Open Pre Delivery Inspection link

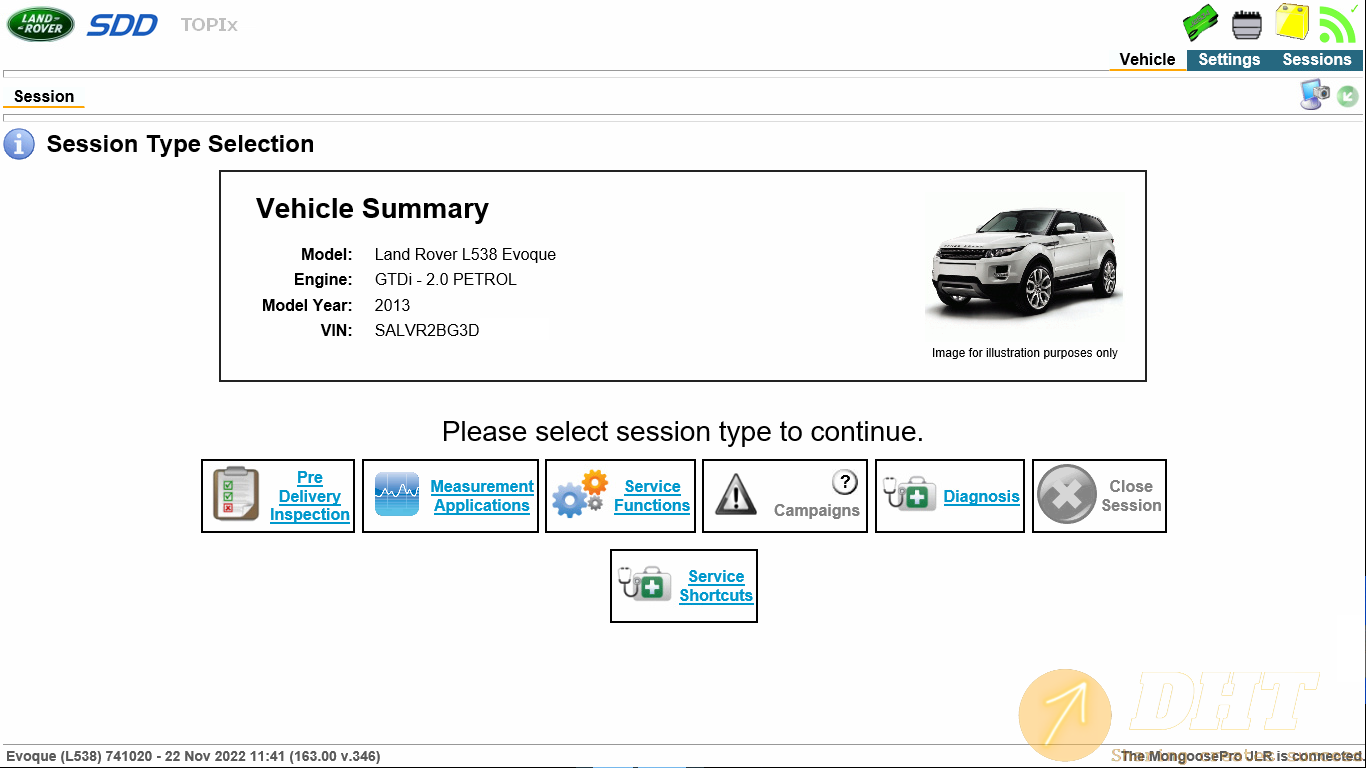(x=310, y=496)
